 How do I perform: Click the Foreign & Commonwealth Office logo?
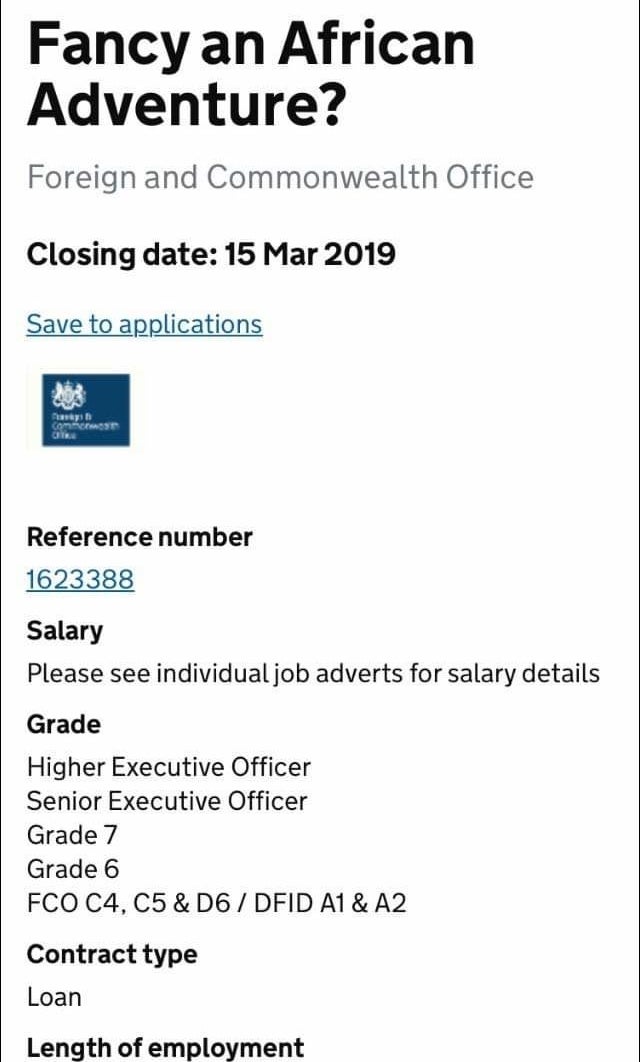coord(86,410)
